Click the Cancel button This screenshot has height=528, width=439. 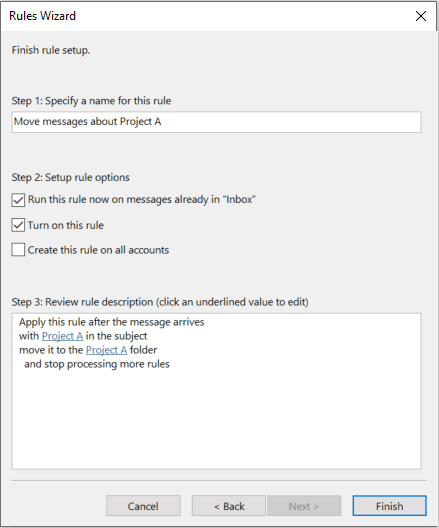[143, 506]
